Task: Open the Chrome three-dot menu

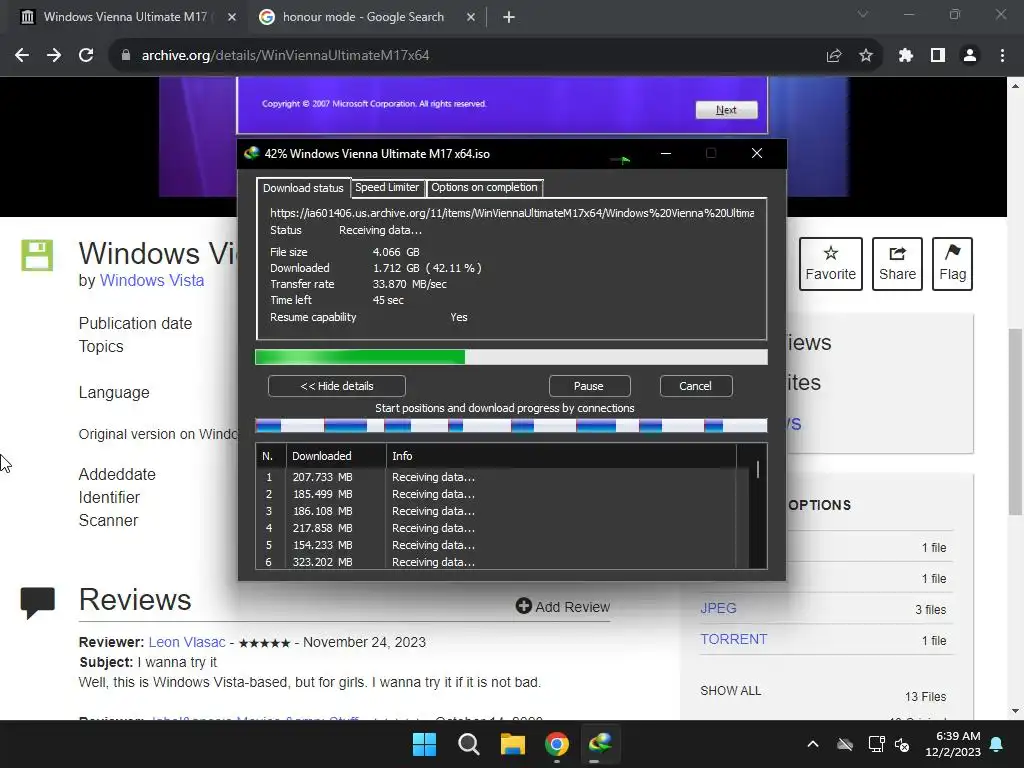Action: [x=1002, y=56]
